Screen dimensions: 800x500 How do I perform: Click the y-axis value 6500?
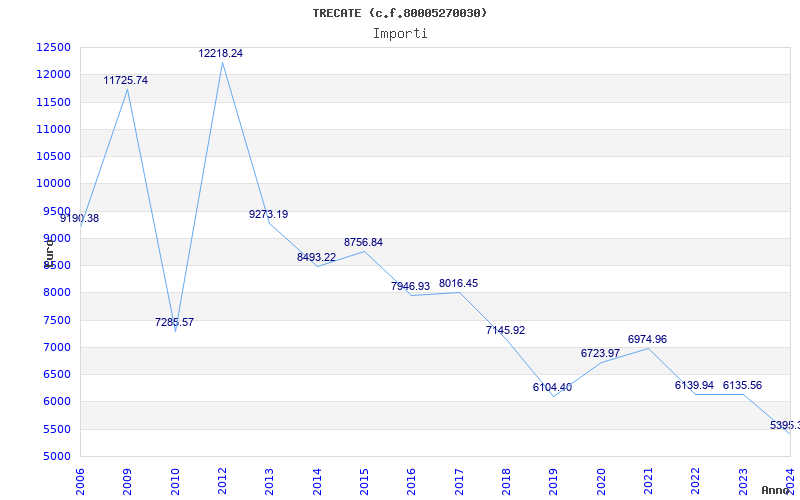tap(58, 374)
